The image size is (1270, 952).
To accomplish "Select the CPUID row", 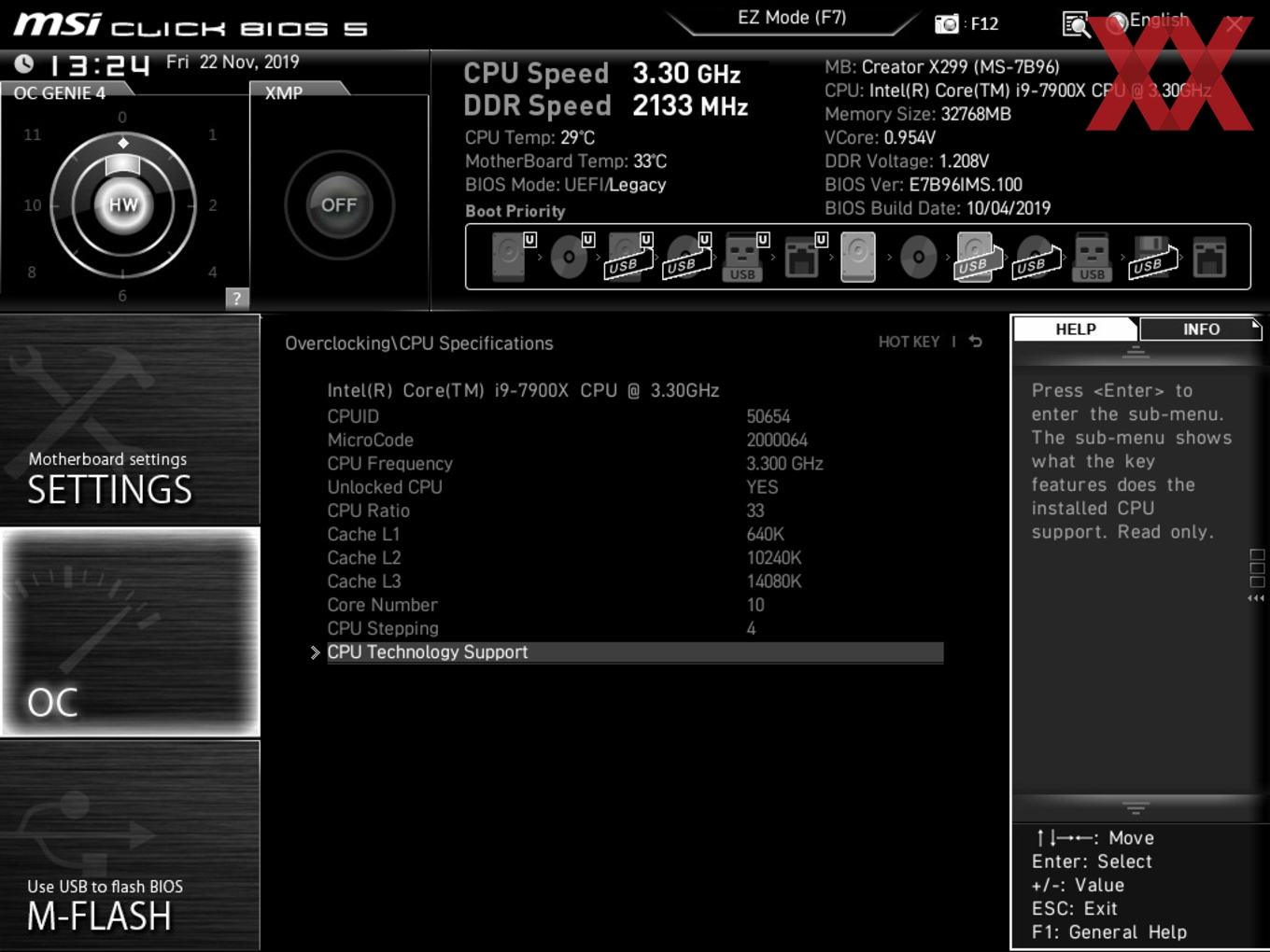I will coord(635,416).
